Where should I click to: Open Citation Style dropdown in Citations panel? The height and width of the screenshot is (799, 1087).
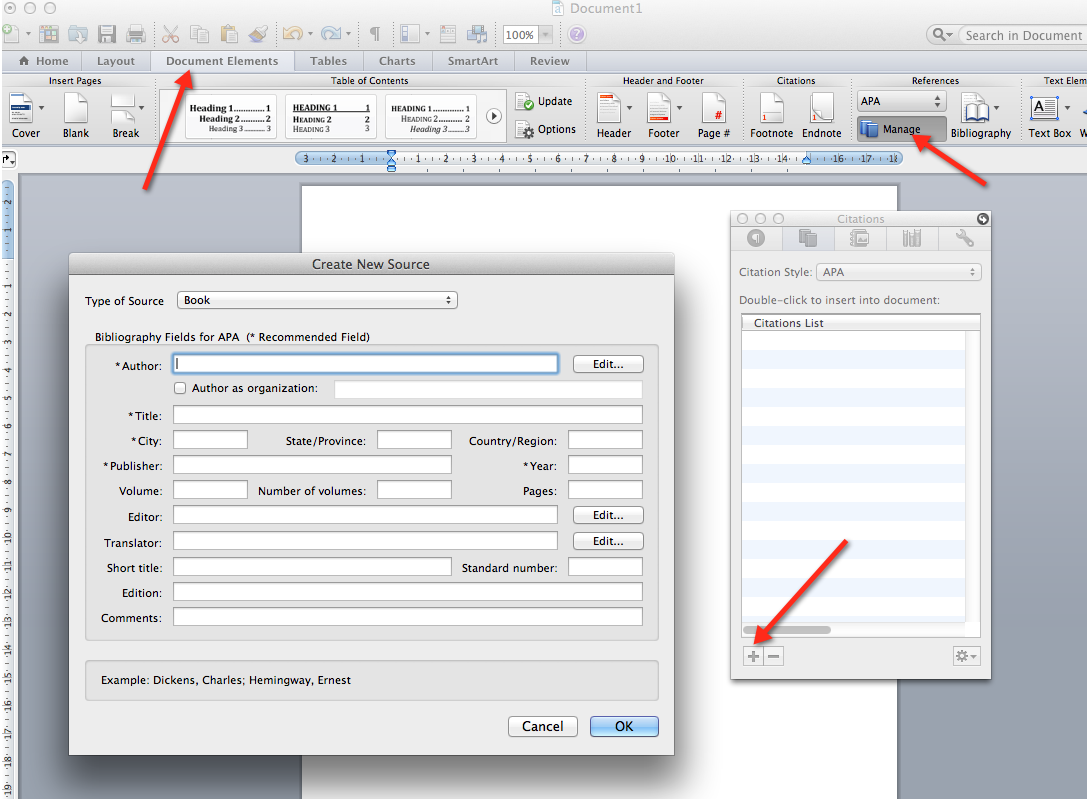[898, 272]
